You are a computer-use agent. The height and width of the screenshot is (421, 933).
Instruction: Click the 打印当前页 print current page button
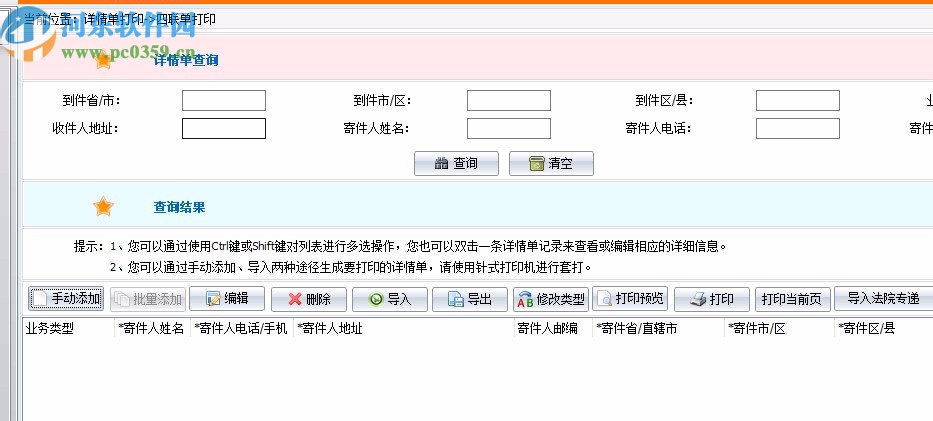click(792, 299)
